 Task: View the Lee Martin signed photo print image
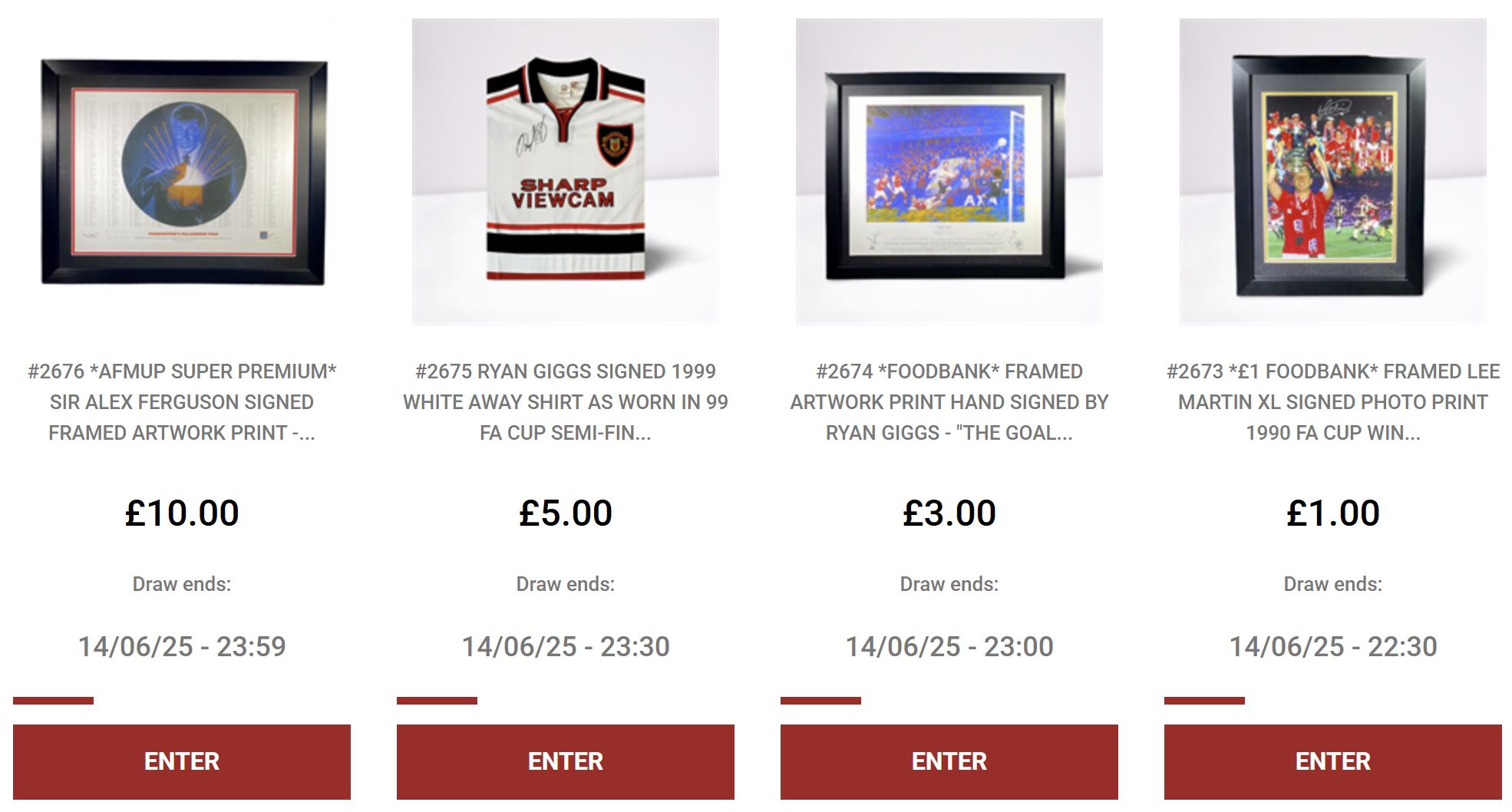click(1333, 172)
